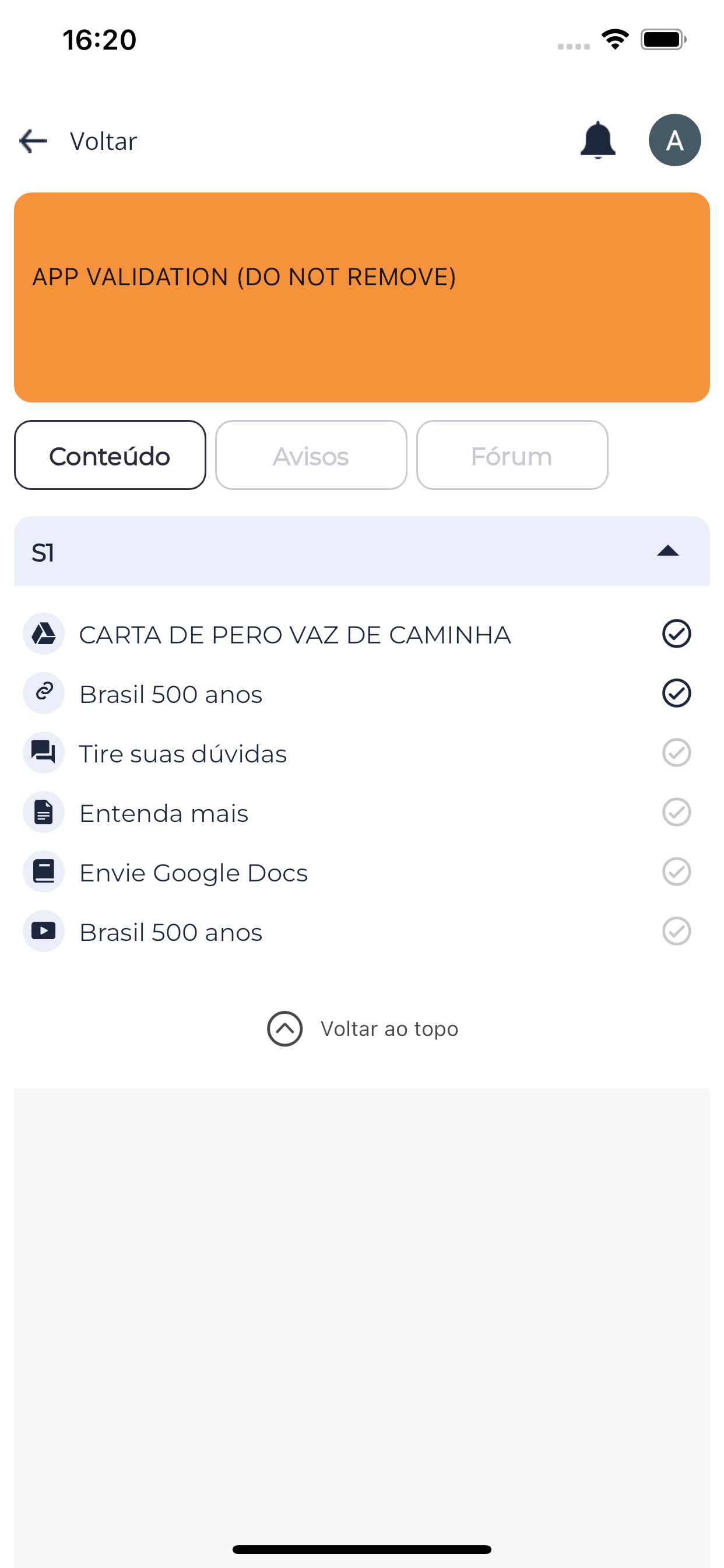Tap the S1 section header

click(x=362, y=551)
